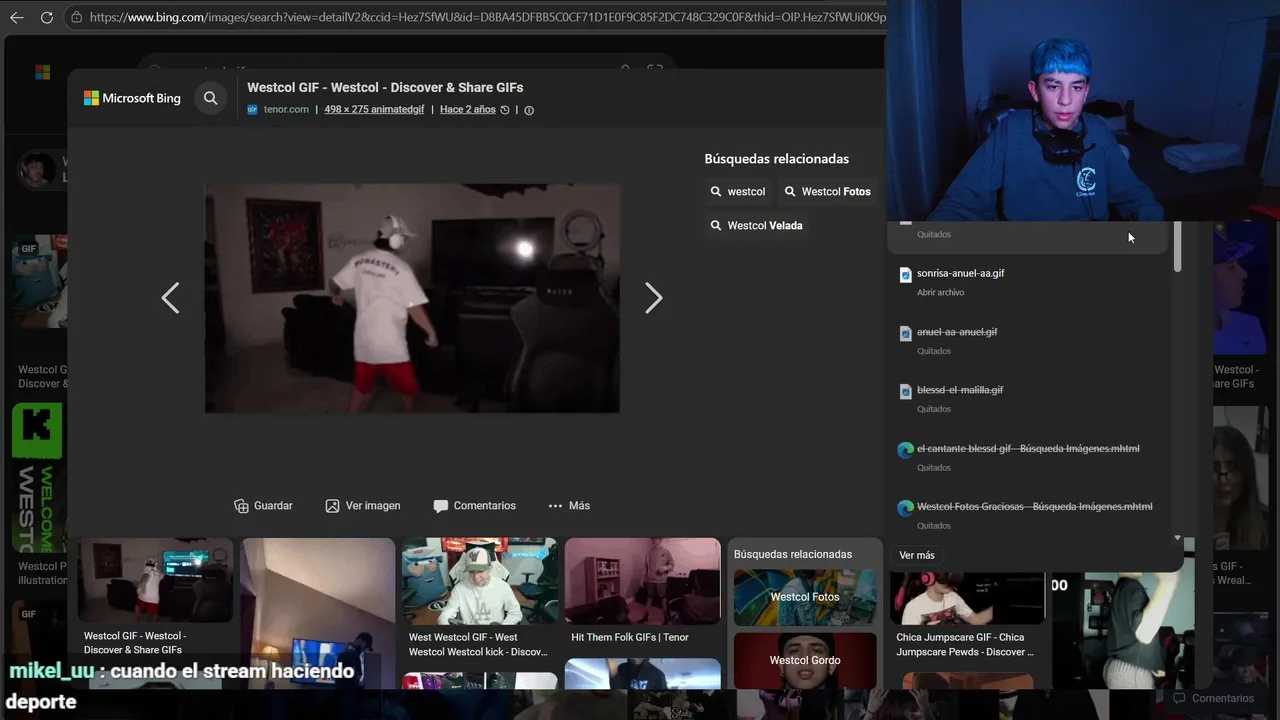Click the file icon beside anuel-aa-anuel.gif
The image size is (1280, 720).
905,333
